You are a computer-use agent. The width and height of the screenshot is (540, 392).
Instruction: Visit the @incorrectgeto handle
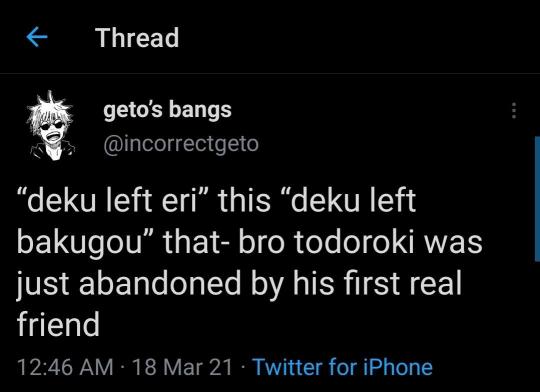coord(181,144)
